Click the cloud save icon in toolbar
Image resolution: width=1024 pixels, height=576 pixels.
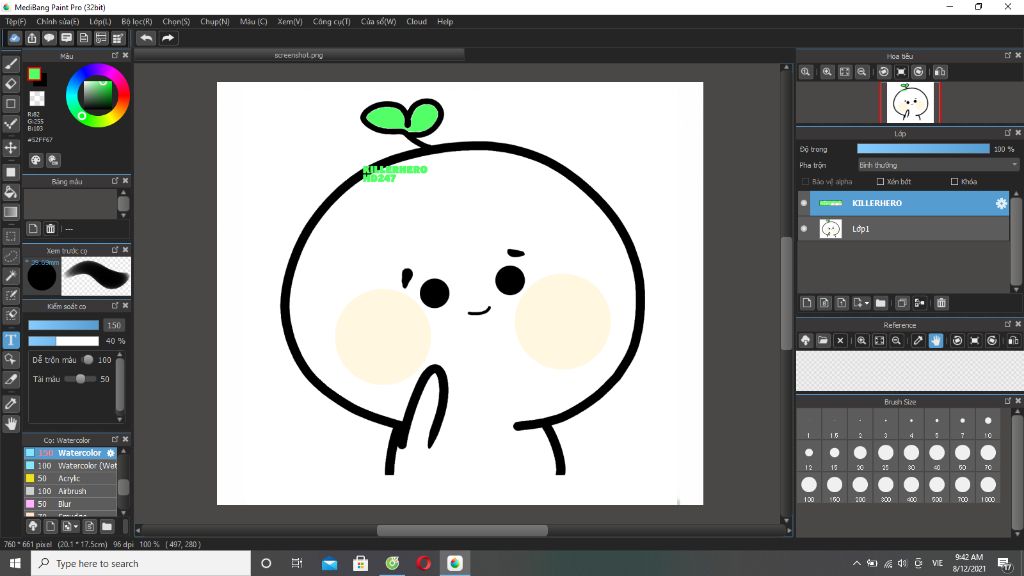[x=14, y=38]
